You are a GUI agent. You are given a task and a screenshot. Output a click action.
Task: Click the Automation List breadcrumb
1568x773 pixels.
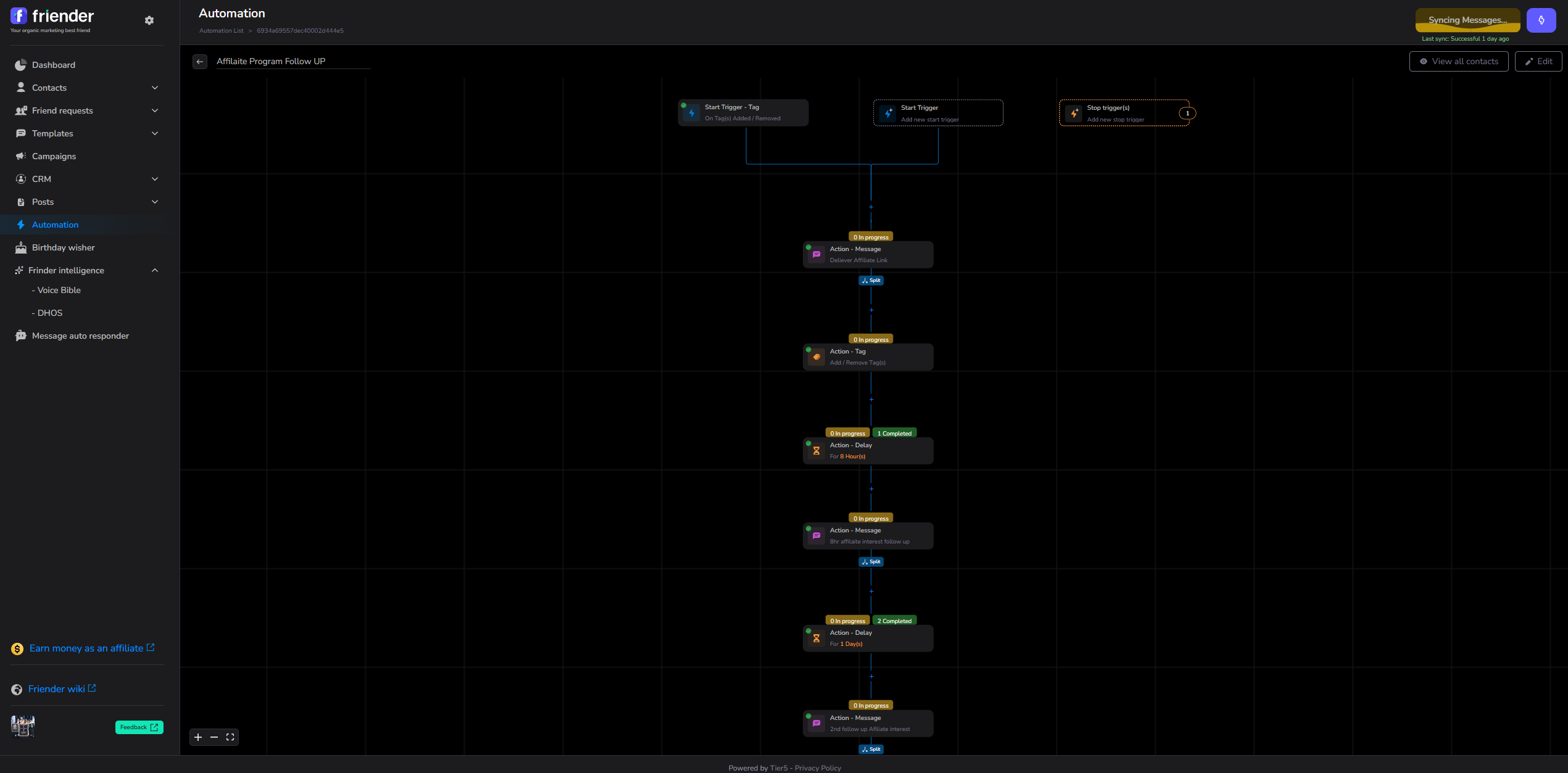pyautogui.click(x=221, y=31)
